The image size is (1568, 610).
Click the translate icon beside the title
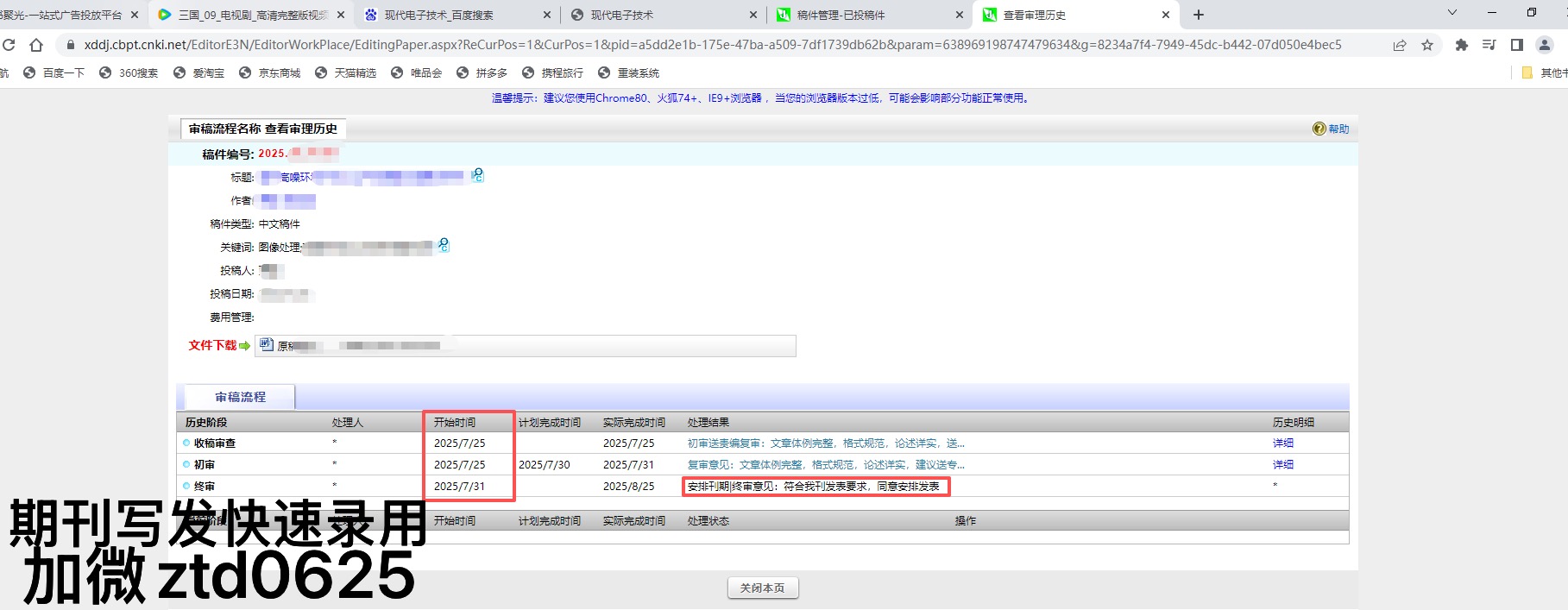pos(477,176)
